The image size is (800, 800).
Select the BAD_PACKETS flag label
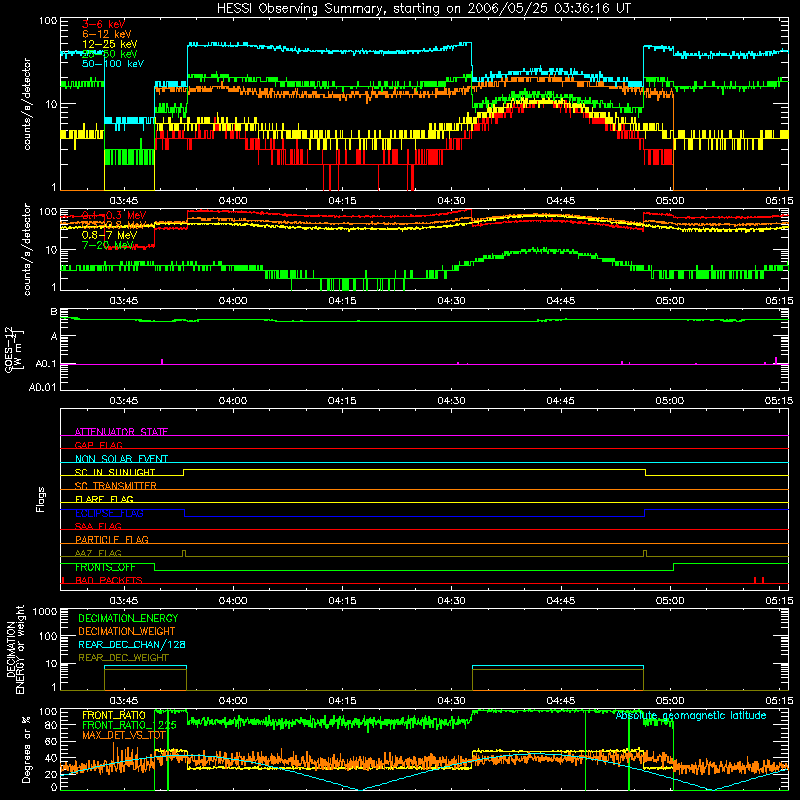pos(109,580)
